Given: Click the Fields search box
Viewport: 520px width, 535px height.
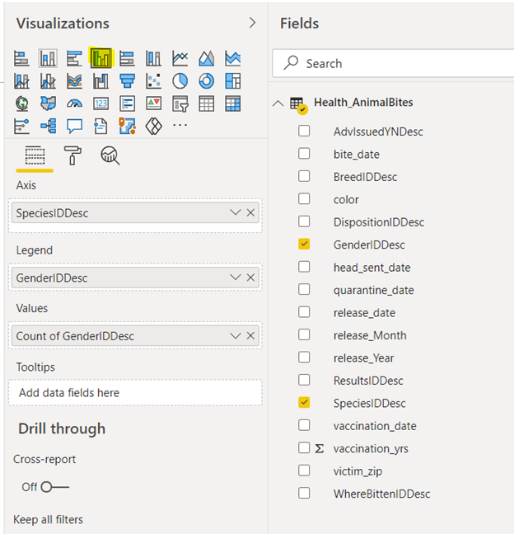Looking at the screenshot, I should coord(393,63).
